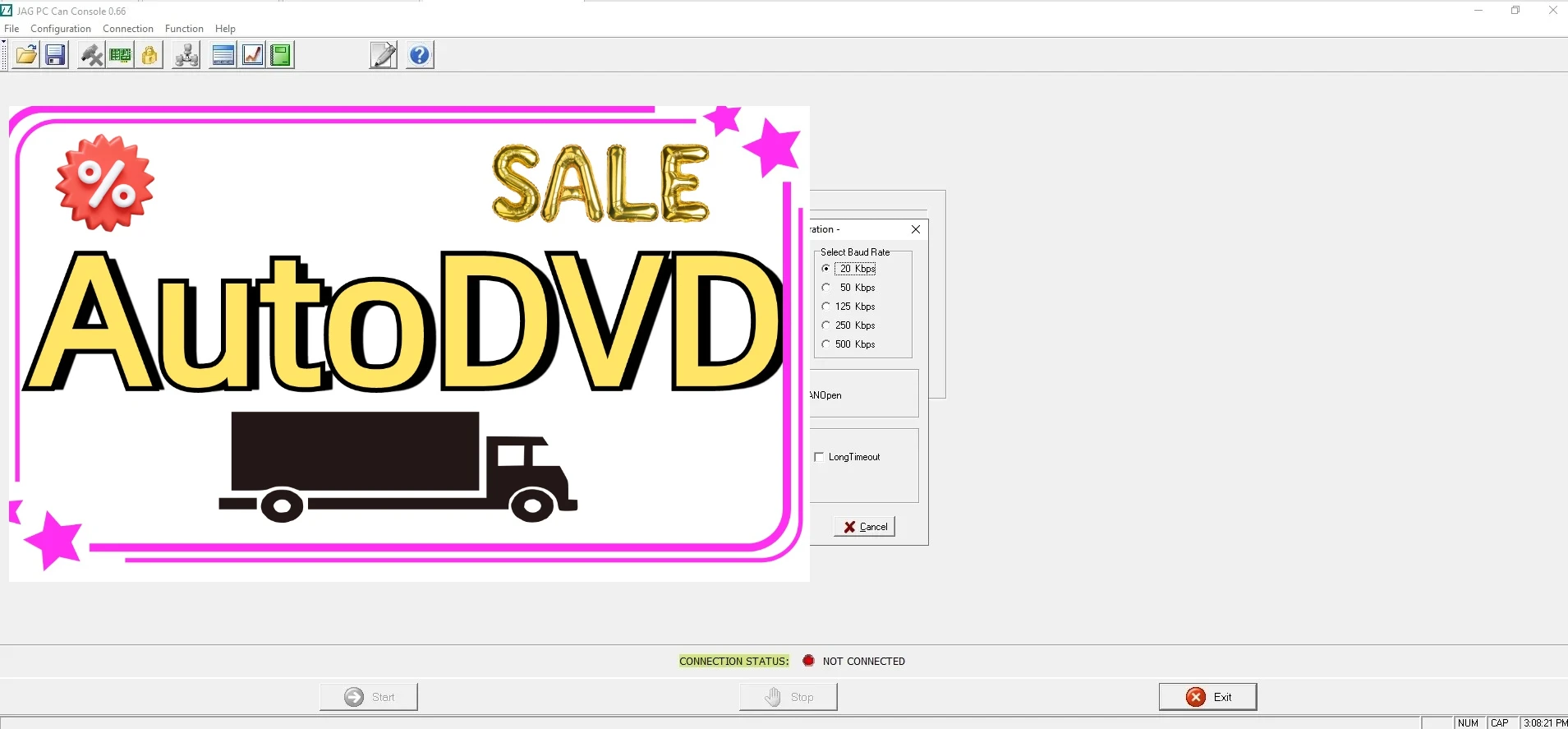Open a file with the folder icon
The width and height of the screenshot is (1568, 729).
pyautogui.click(x=26, y=55)
